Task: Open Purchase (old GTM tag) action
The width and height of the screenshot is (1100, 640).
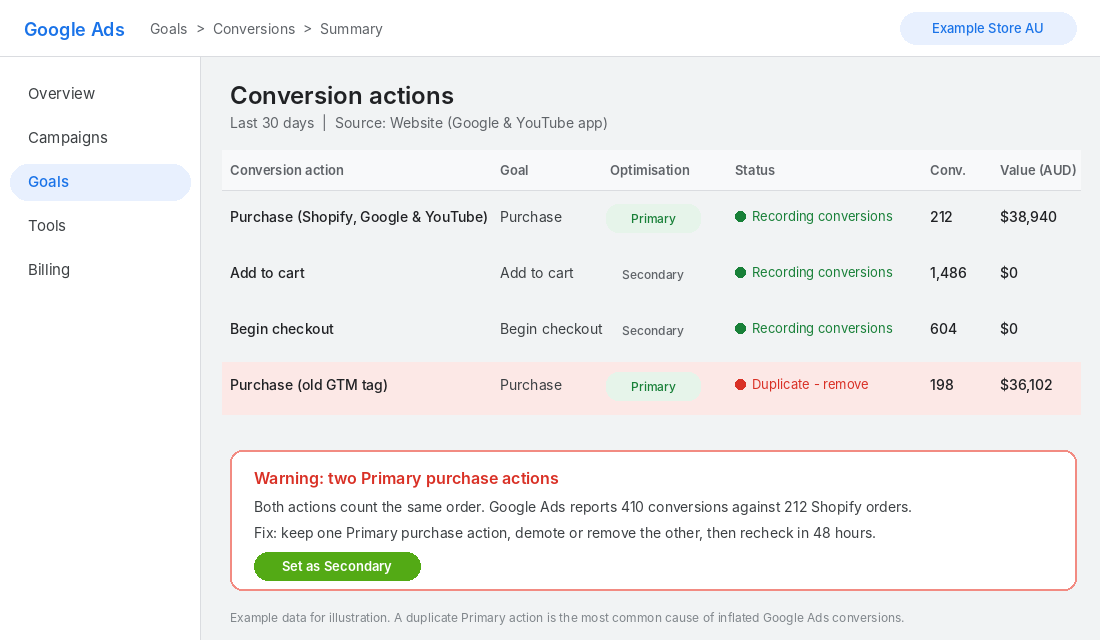Action: [x=309, y=385]
